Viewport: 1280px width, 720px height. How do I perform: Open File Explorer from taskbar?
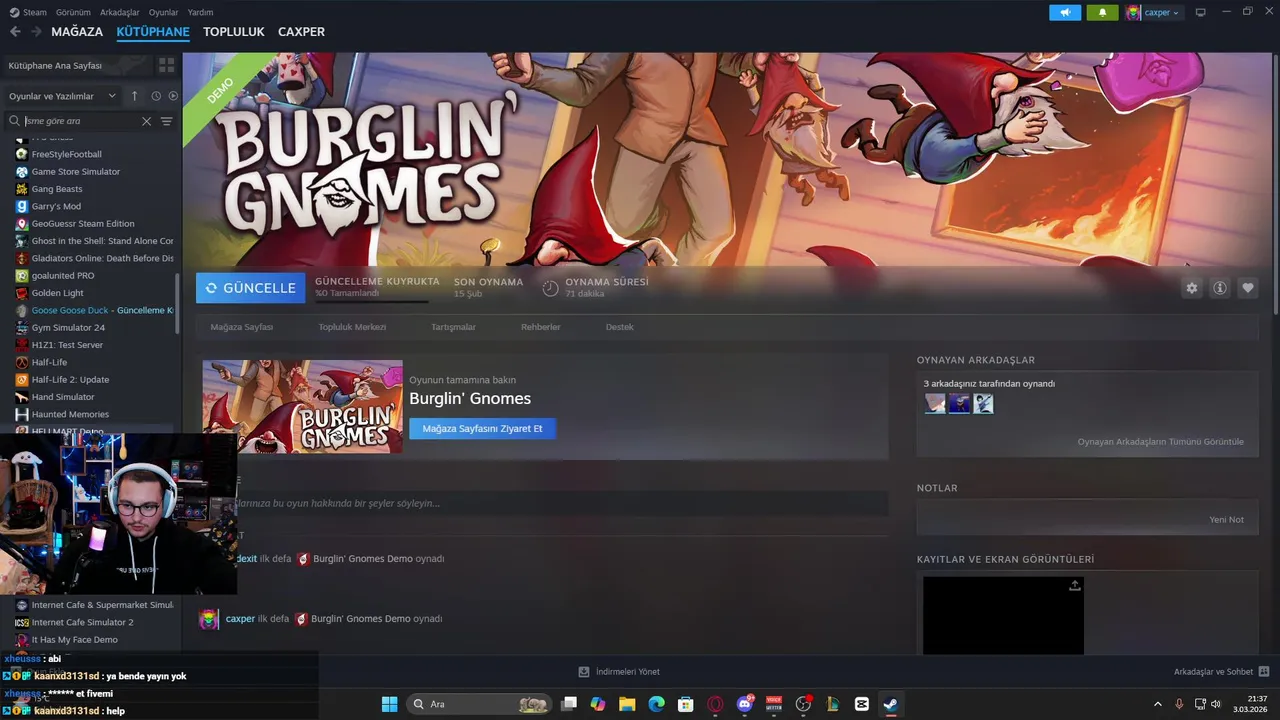tap(627, 704)
